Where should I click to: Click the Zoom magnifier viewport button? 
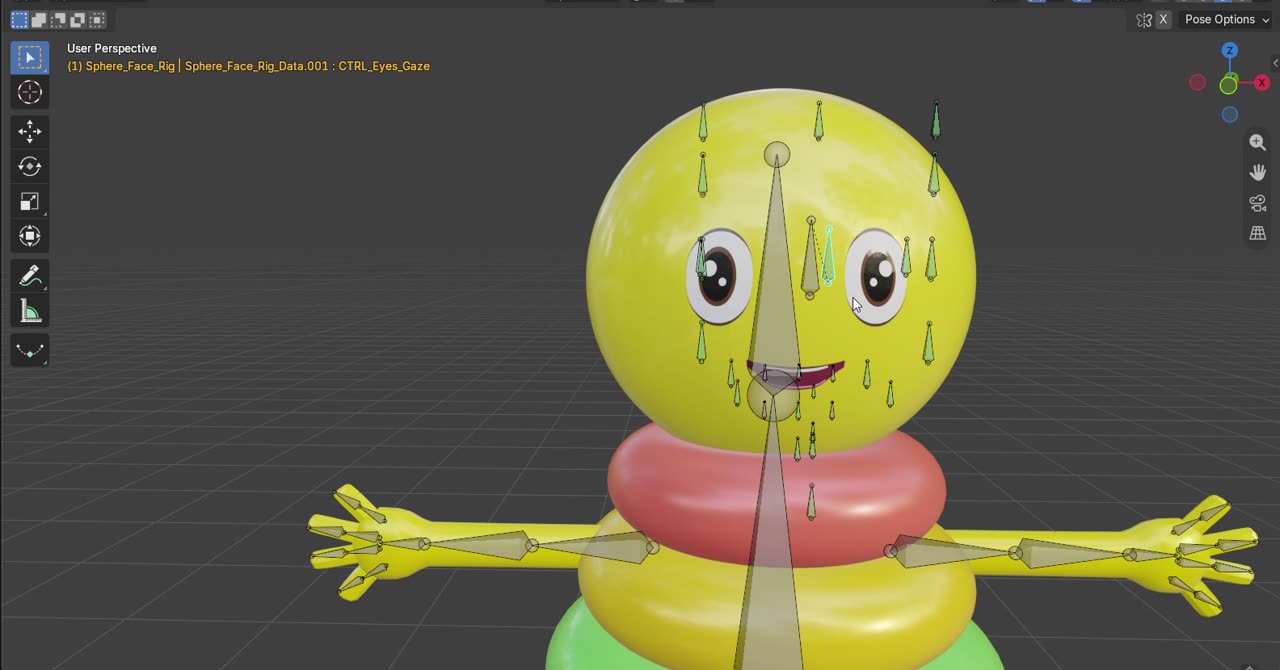coord(1258,143)
